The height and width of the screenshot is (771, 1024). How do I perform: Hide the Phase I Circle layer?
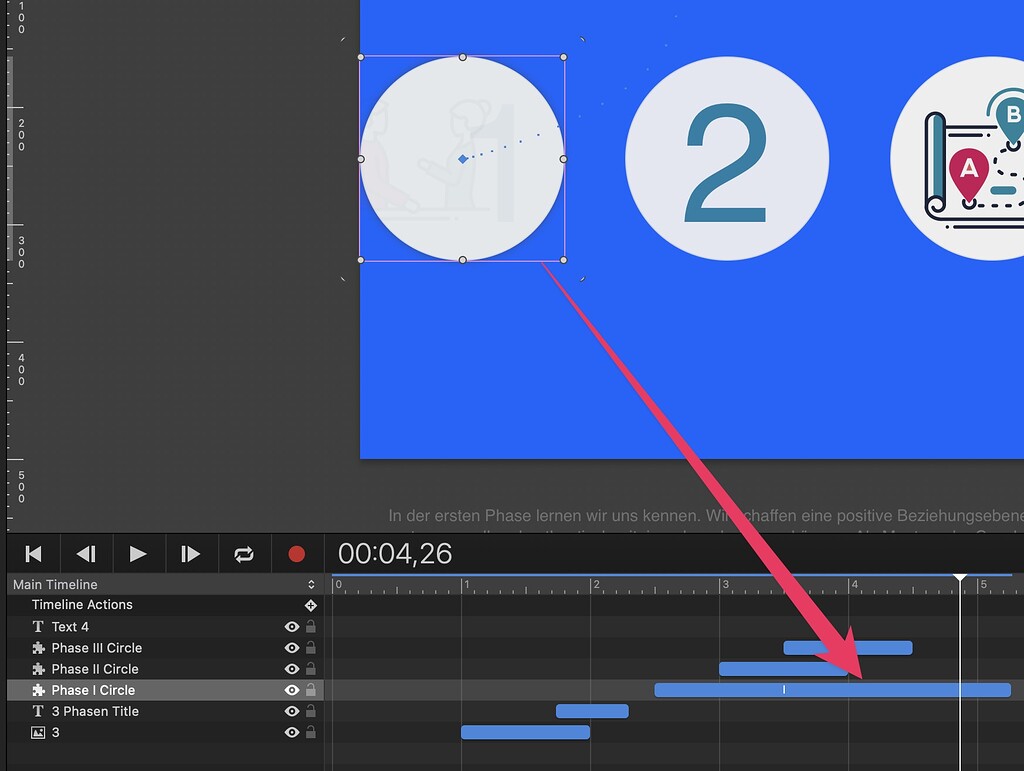[291, 690]
